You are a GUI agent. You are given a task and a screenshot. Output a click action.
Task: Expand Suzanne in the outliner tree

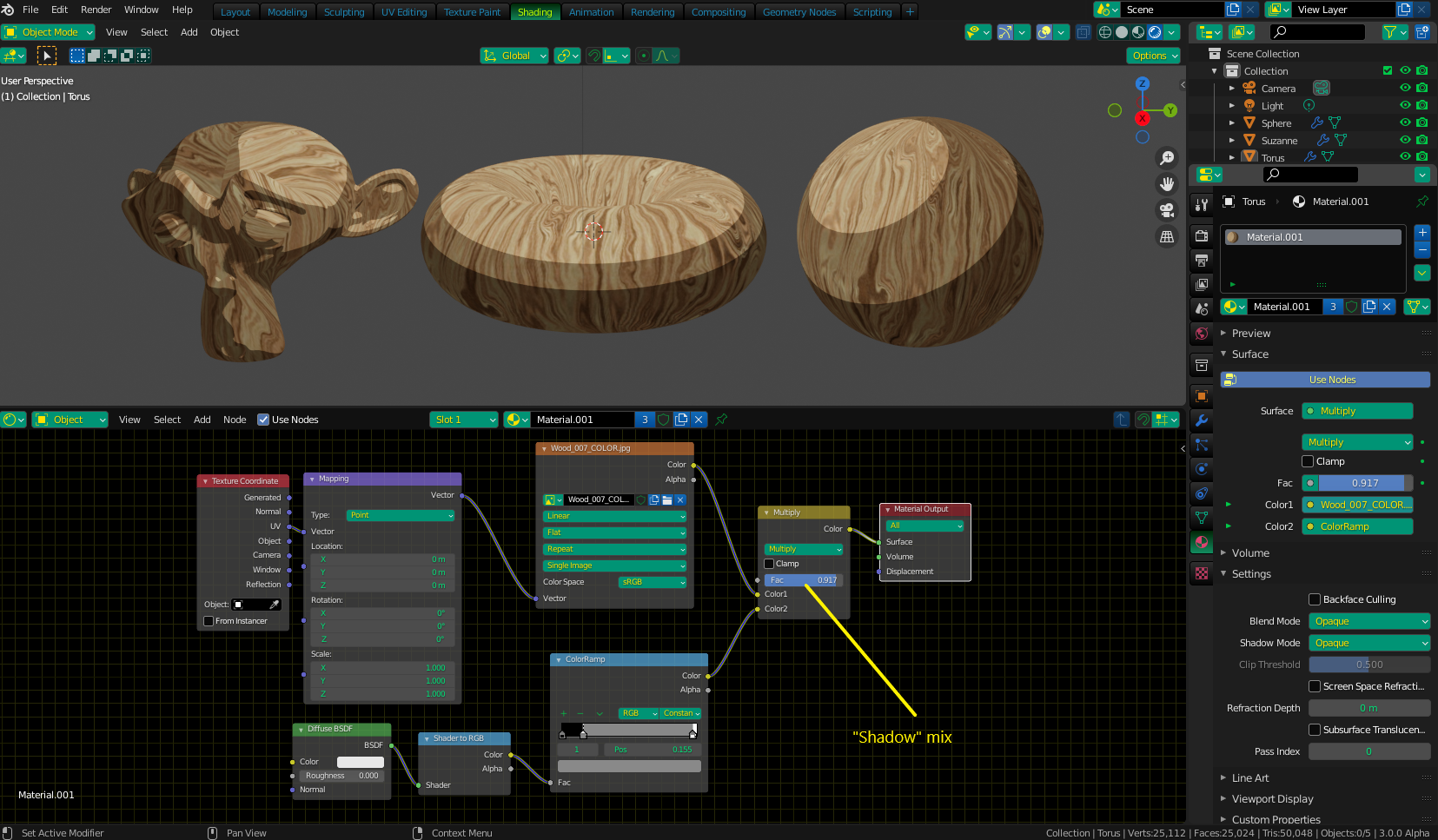point(1231,140)
